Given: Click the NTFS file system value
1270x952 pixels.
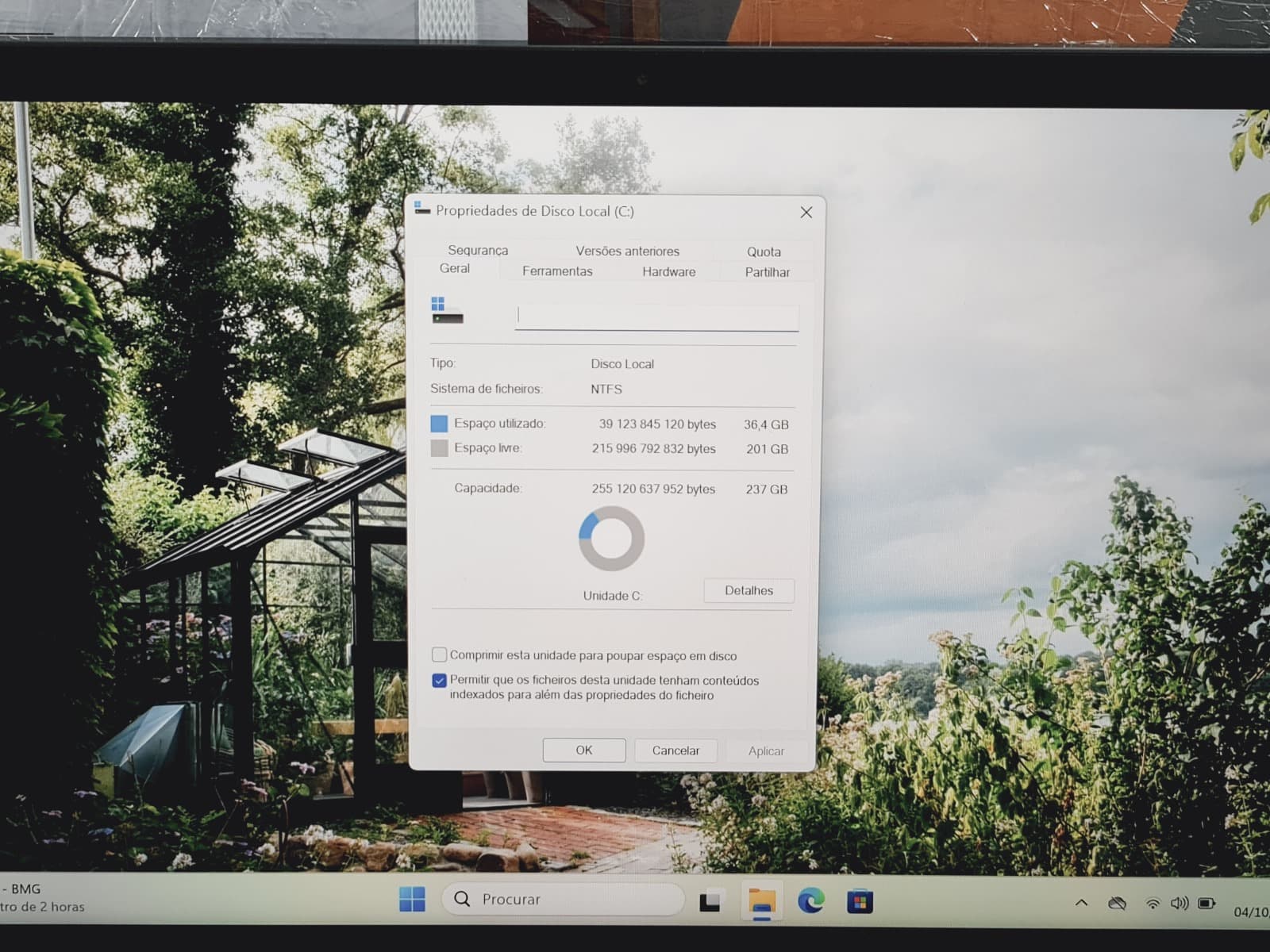Looking at the screenshot, I should tap(606, 389).
